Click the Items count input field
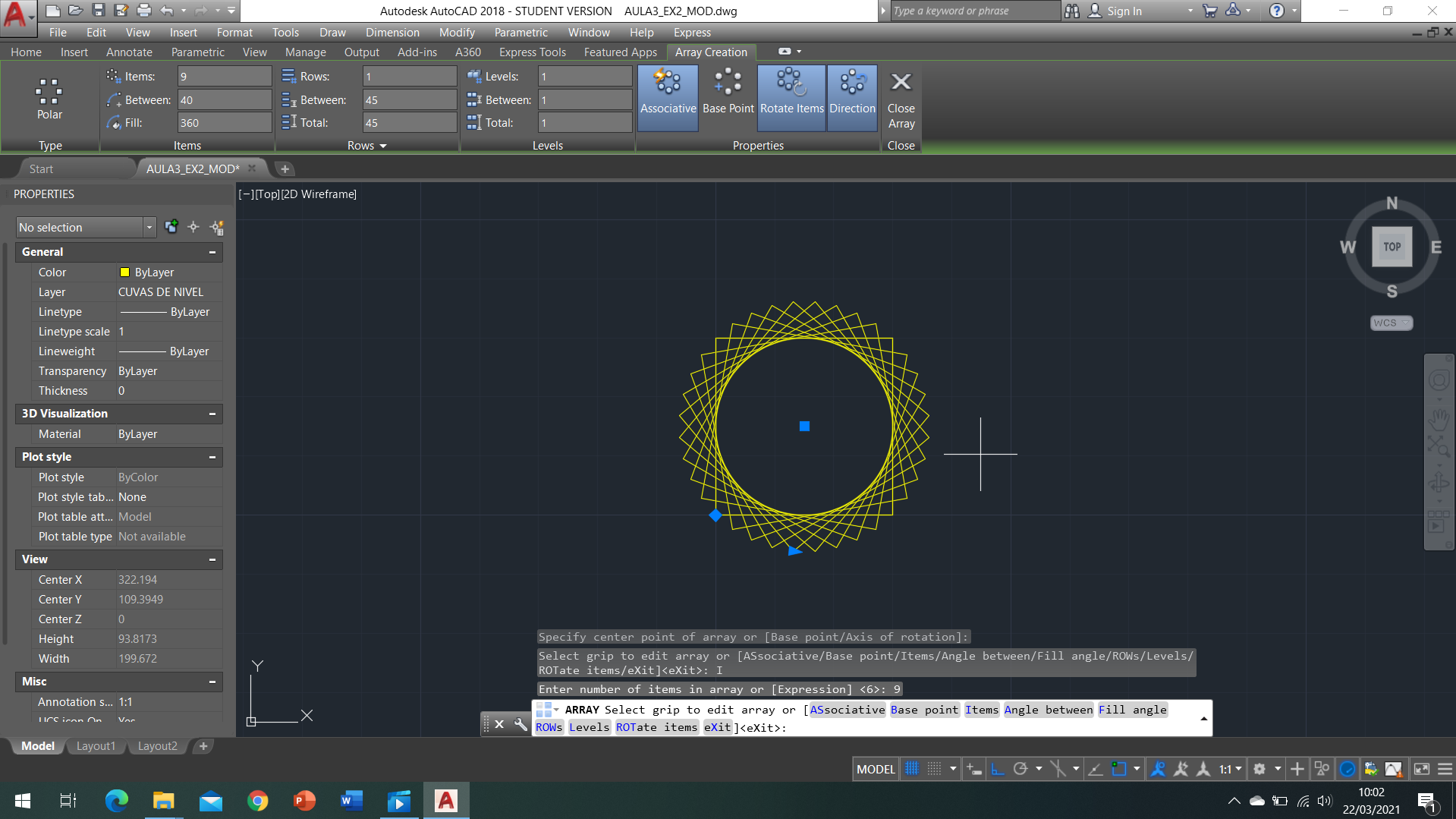 click(224, 77)
